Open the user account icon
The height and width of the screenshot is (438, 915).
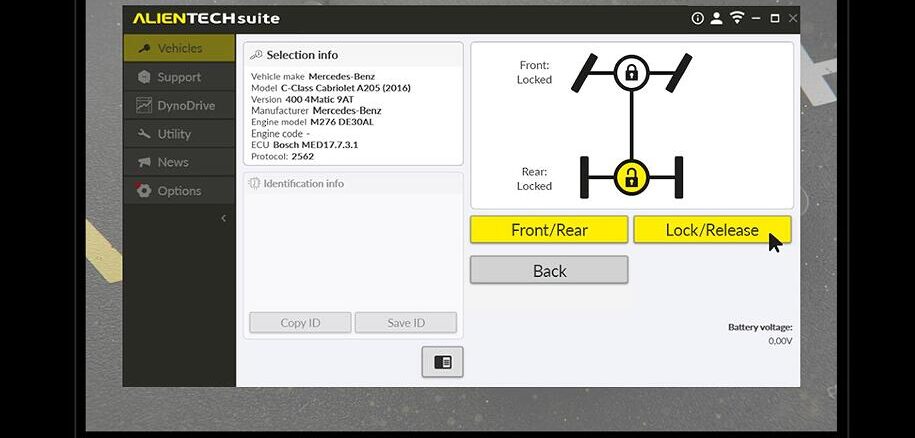tap(717, 19)
